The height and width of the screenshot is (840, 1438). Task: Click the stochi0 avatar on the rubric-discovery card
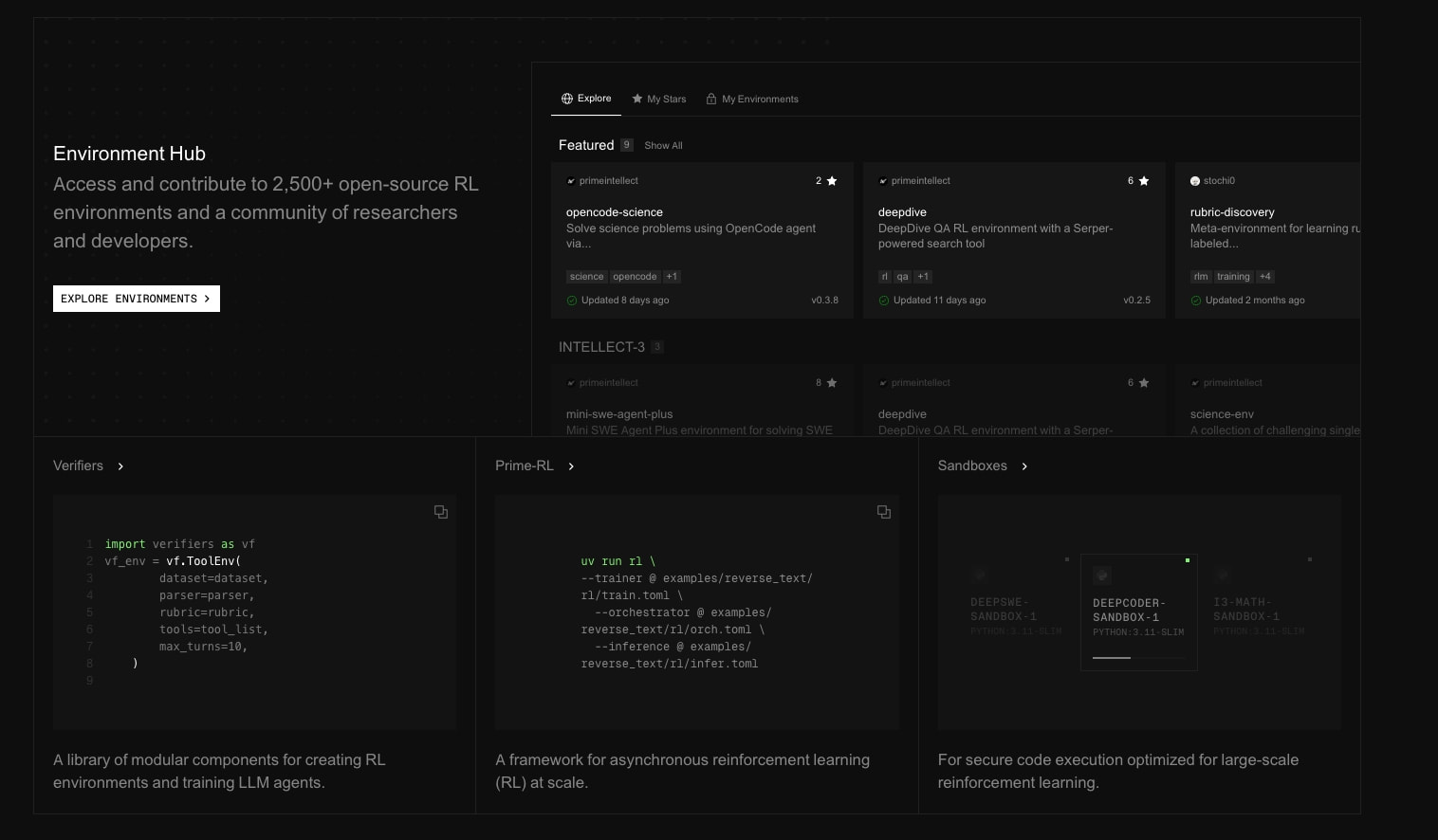coord(1195,181)
